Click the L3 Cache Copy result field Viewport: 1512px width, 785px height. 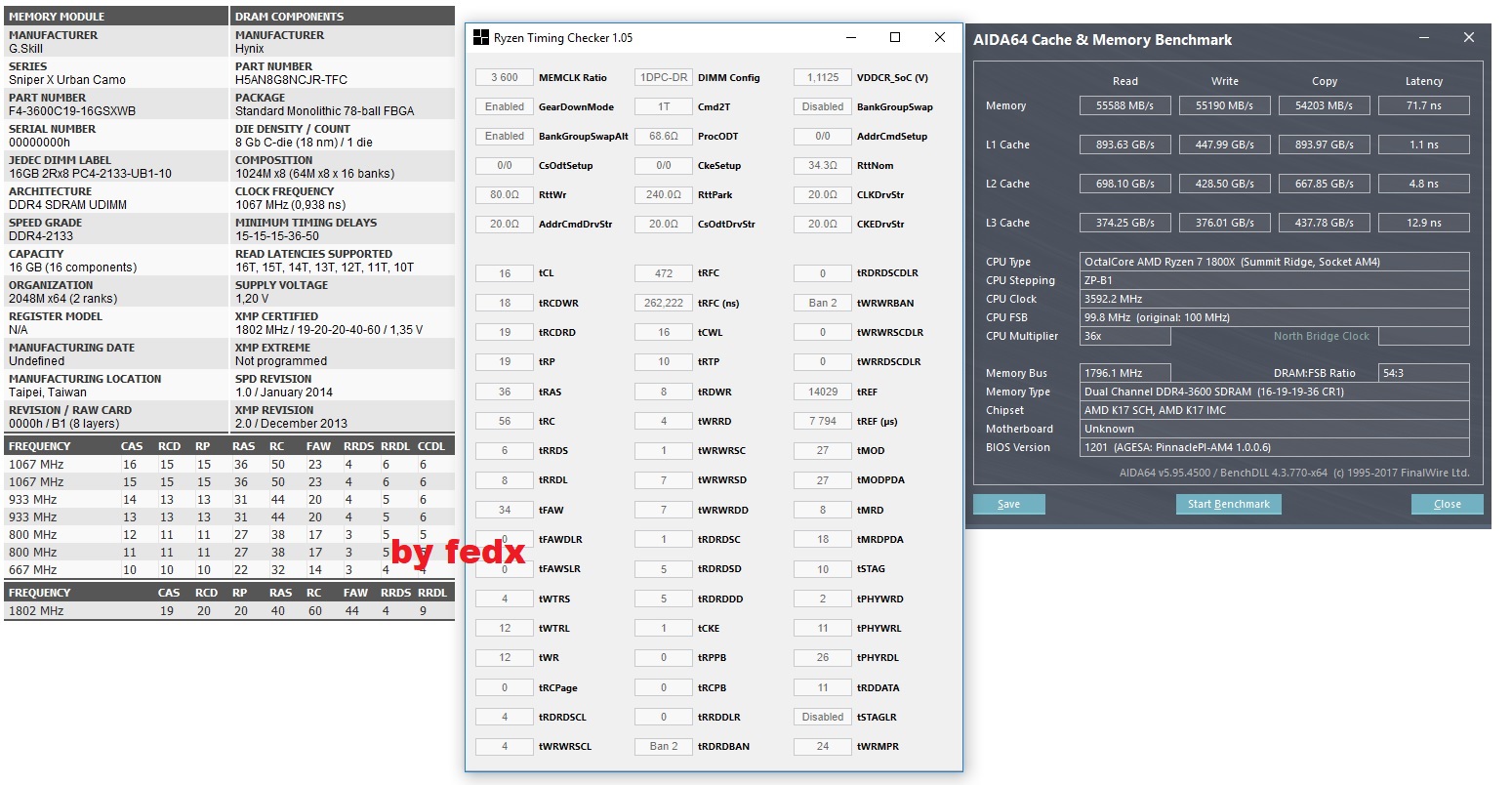[1325, 223]
